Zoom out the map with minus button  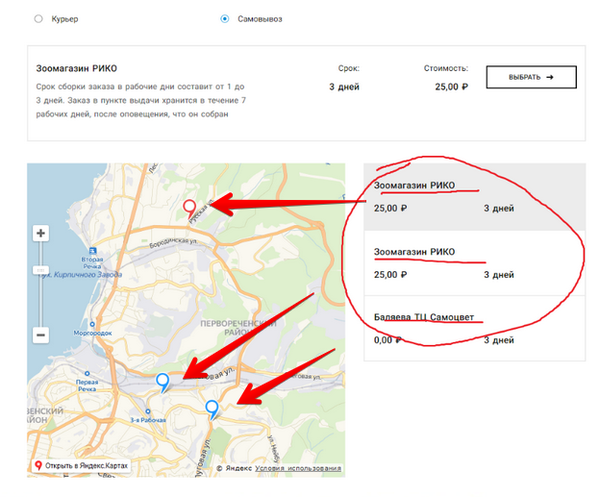[41, 335]
